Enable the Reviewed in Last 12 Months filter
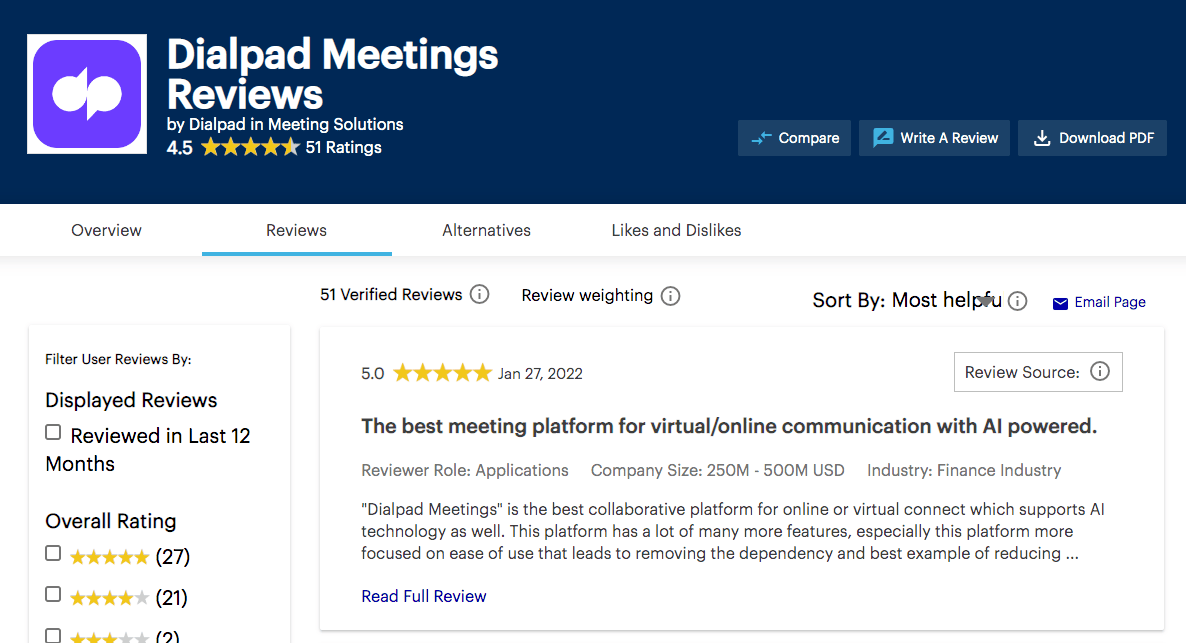Screen dimensions: 1186x643 (53, 431)
